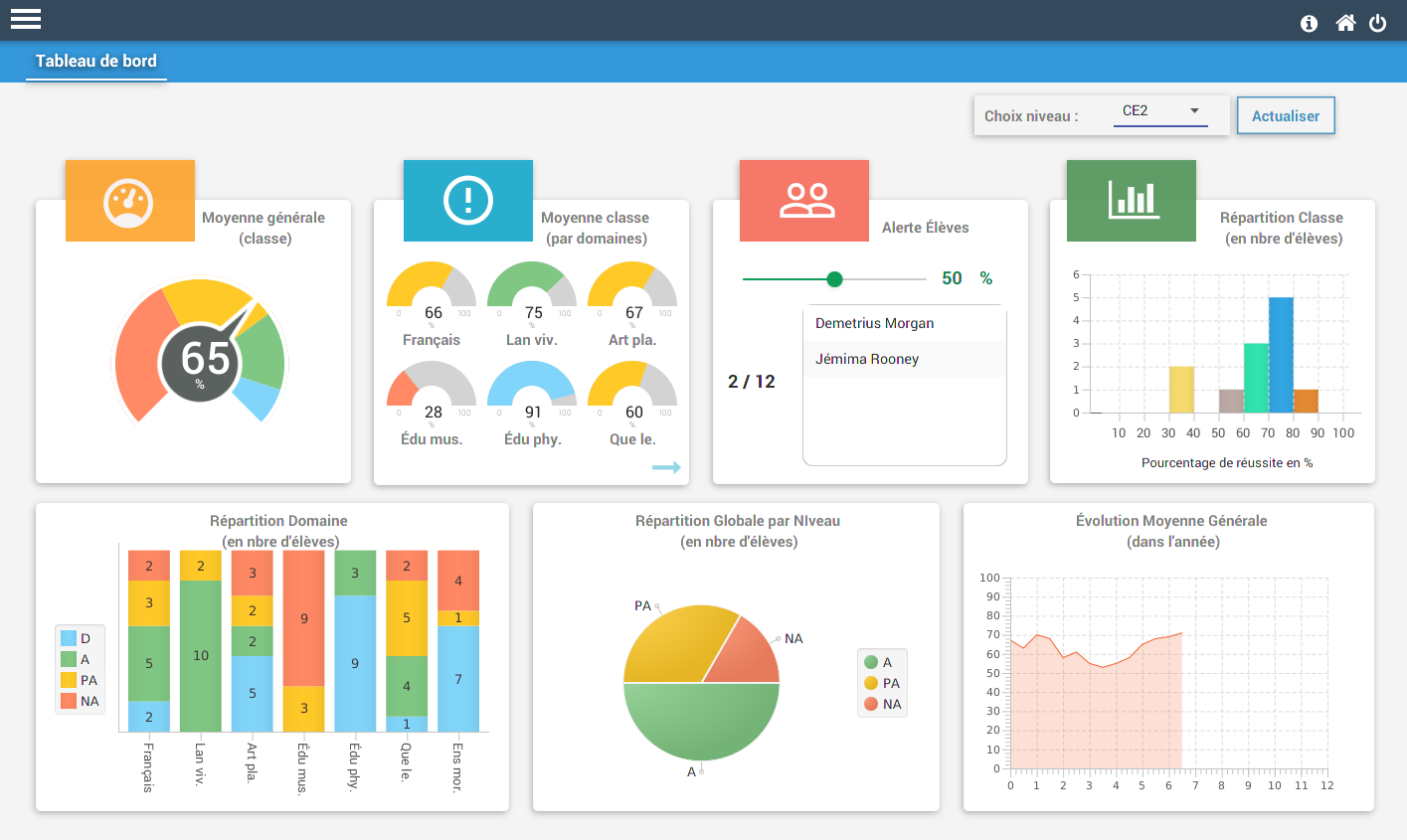Click the info icon in top bar
The width and height of the screenshot is (1407, 840).
[1309, 23]
